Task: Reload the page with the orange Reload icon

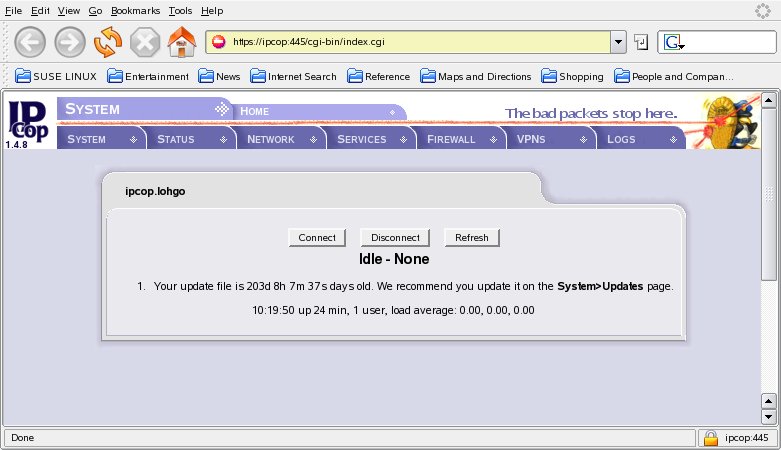Action: 107,42
